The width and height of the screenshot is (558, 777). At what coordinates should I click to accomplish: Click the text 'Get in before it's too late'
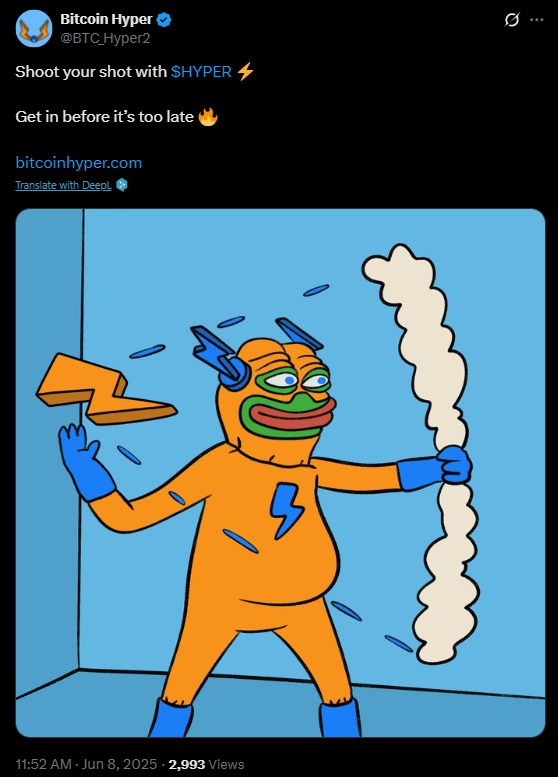(x=105, y=117)
